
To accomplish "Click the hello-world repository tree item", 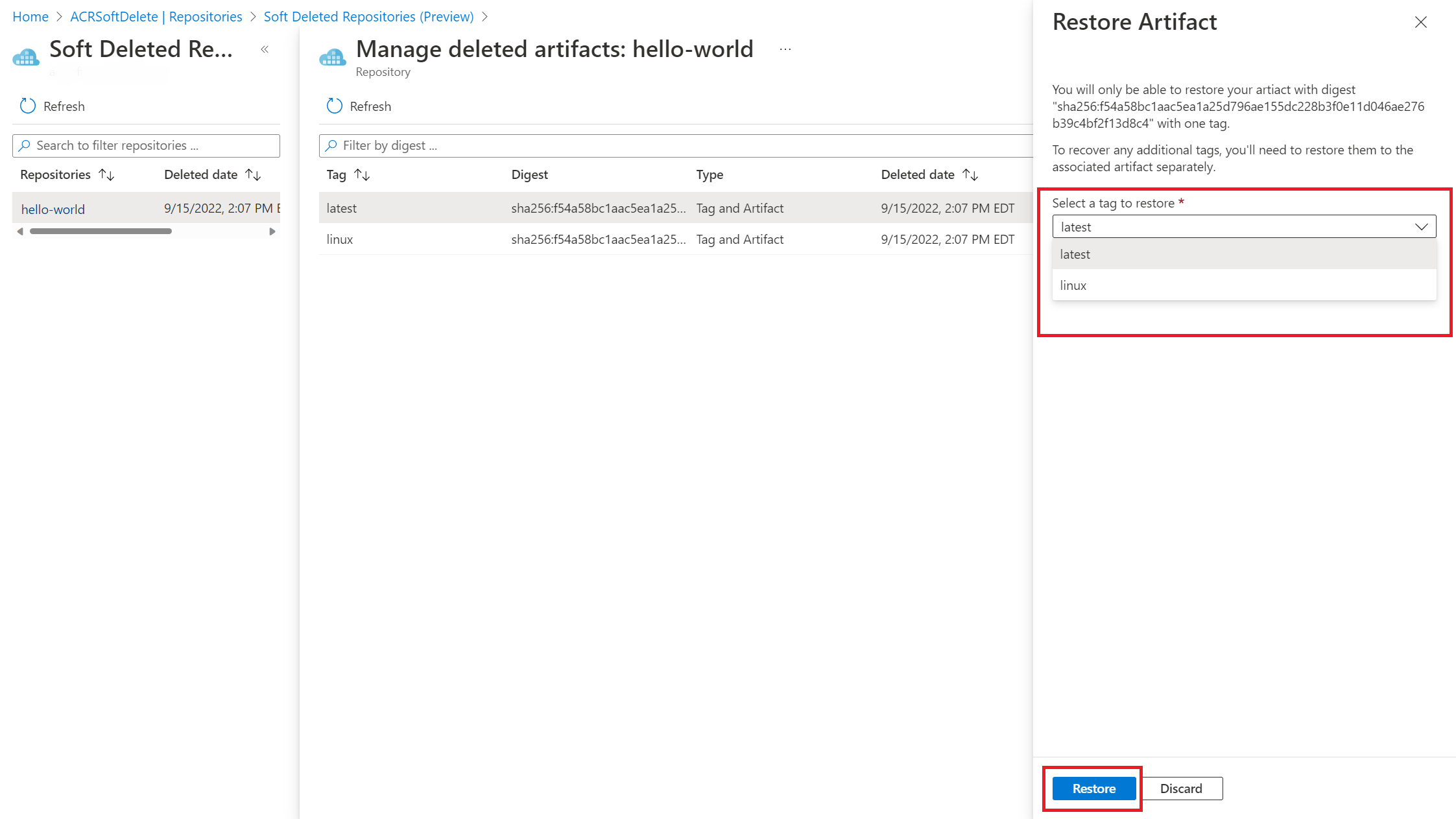I will pyautogui.click(x=52, y=209).
